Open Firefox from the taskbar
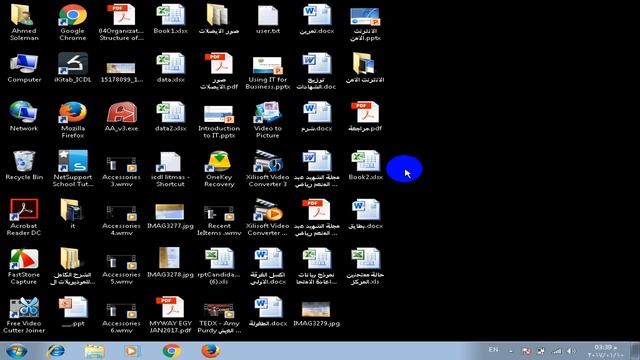640x360 pixels. (211, 351)
